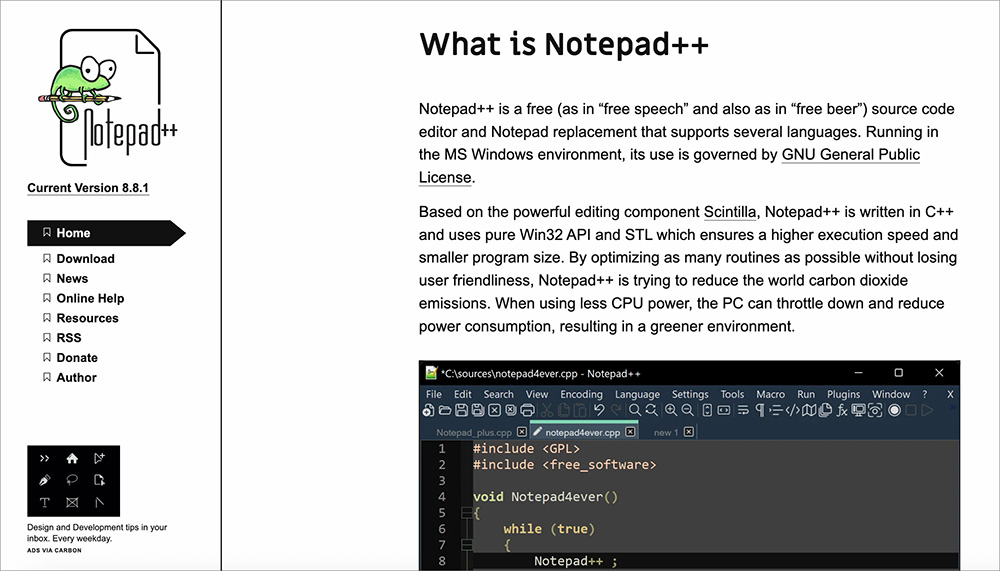Click the Notepad++ title bar app icon

(x=432, y=373)
